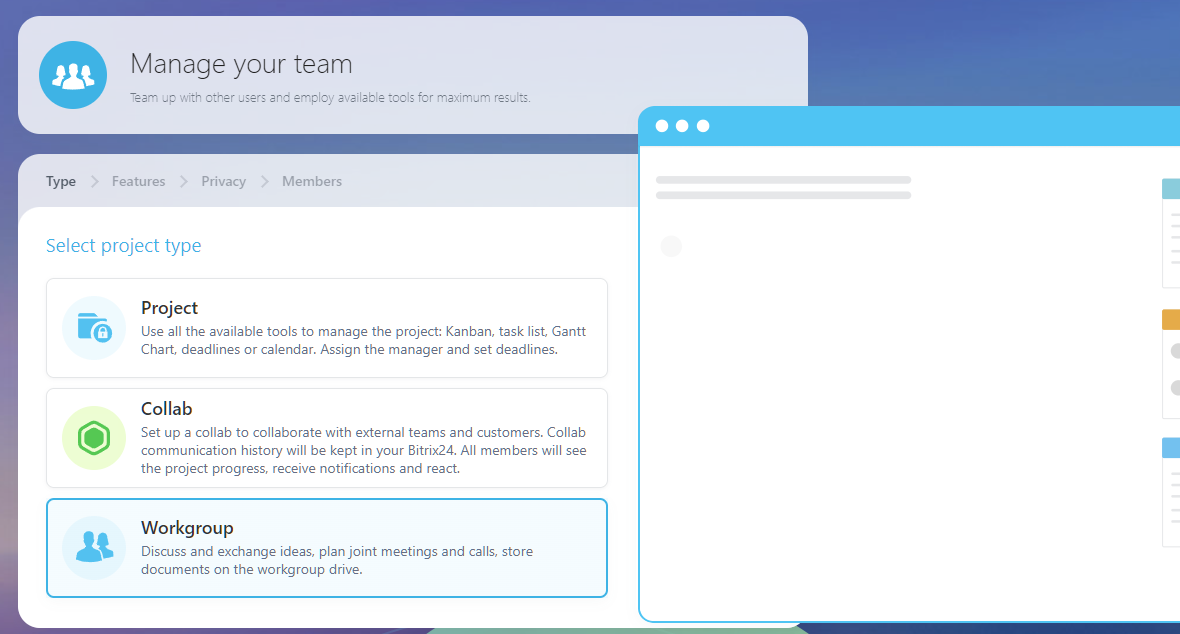
Task: Click the Collab green hexagon icon
Action: 93,438
